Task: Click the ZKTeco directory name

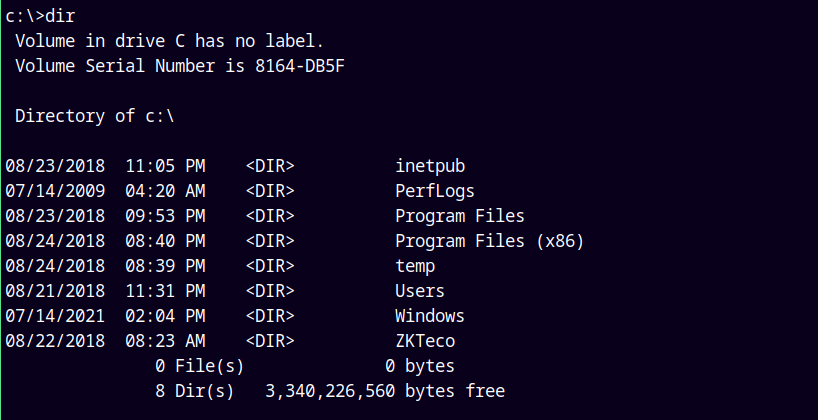Action: click(x=425, y=341)
